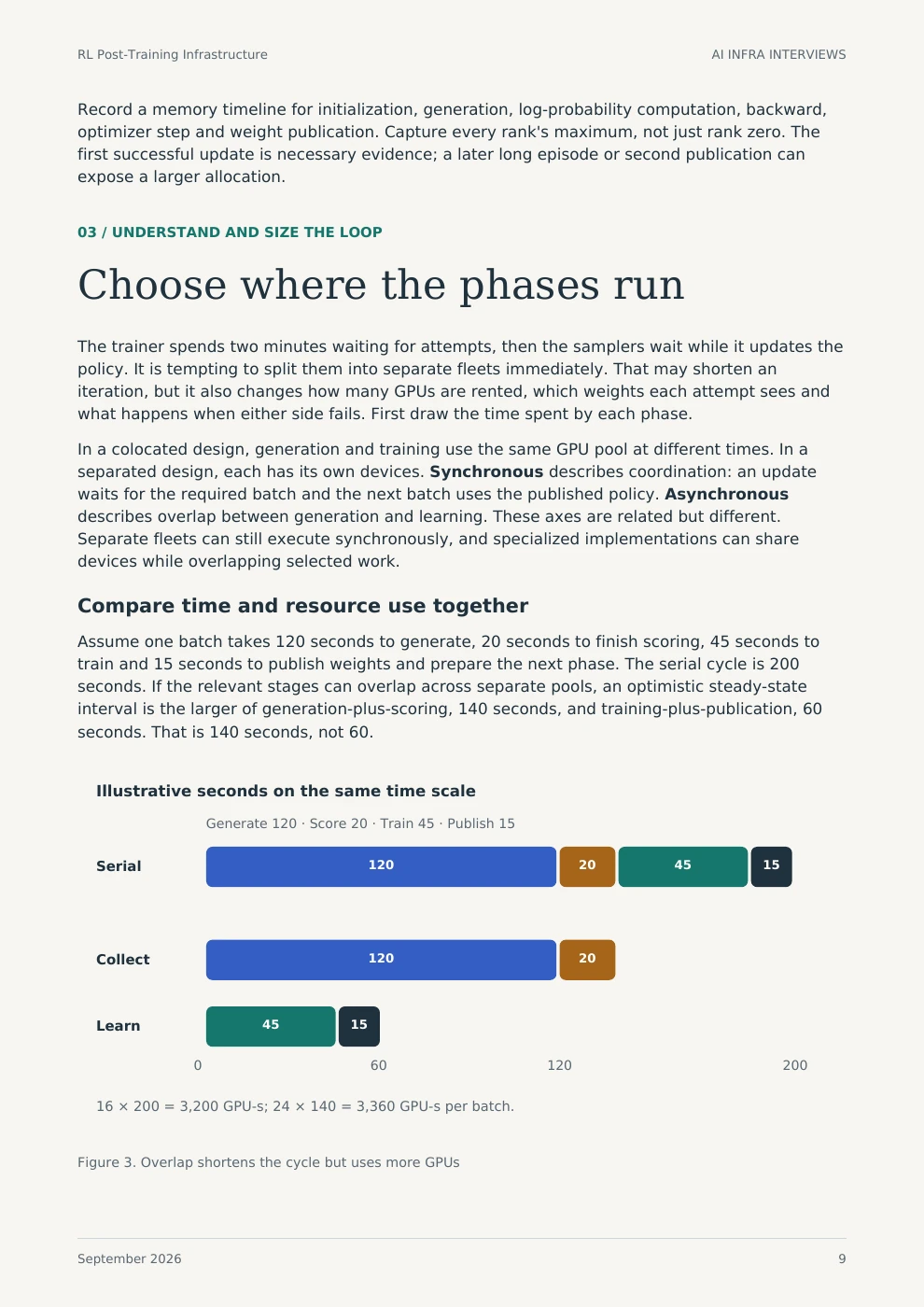
Task: Click the axis tick label 60
Action: click(378, 1065)
